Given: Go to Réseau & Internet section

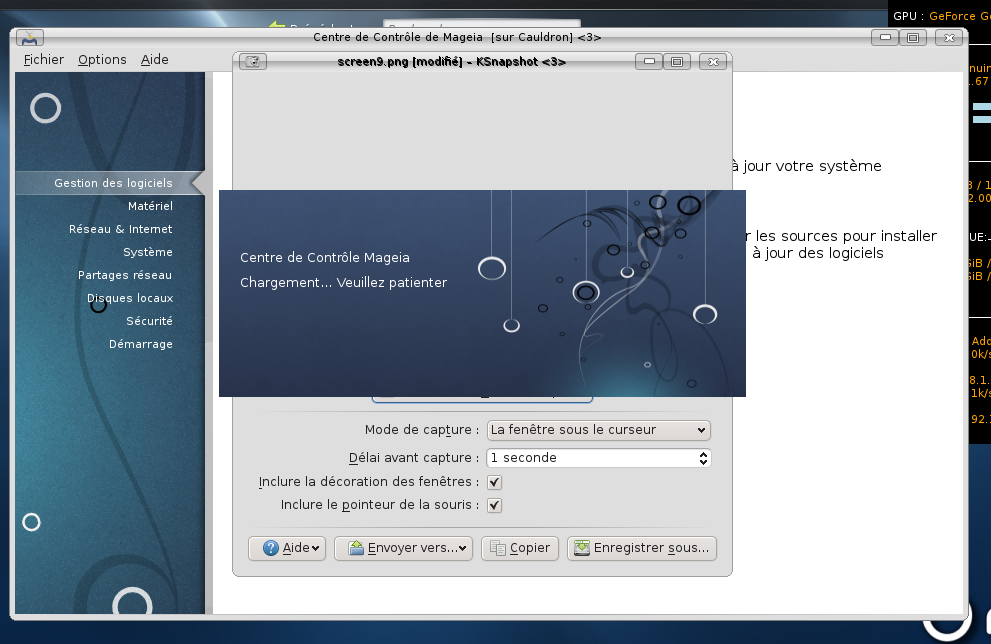Looking at the screenshot, I should click(121, 229).
